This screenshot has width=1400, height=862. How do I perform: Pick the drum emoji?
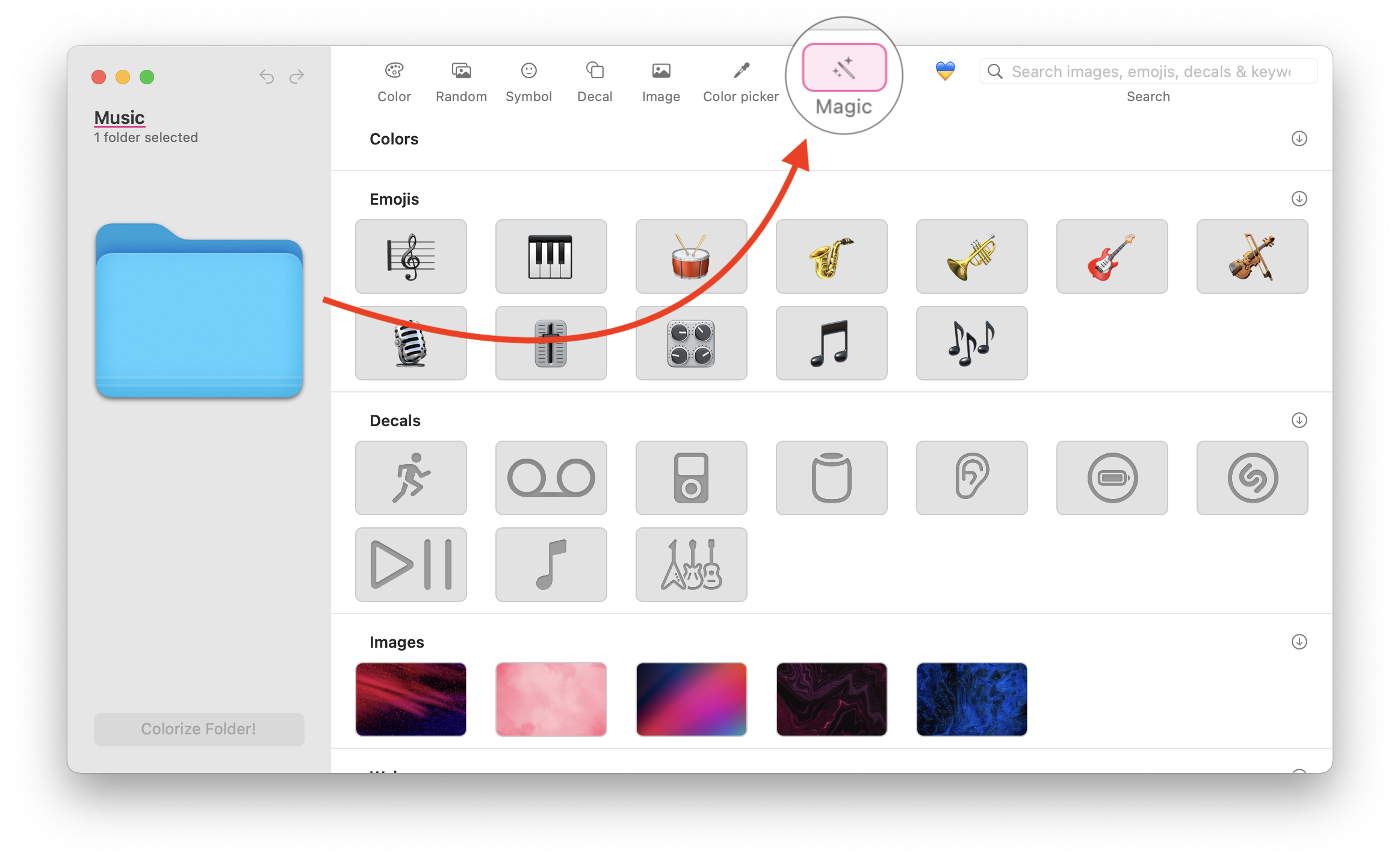[691, 256]
